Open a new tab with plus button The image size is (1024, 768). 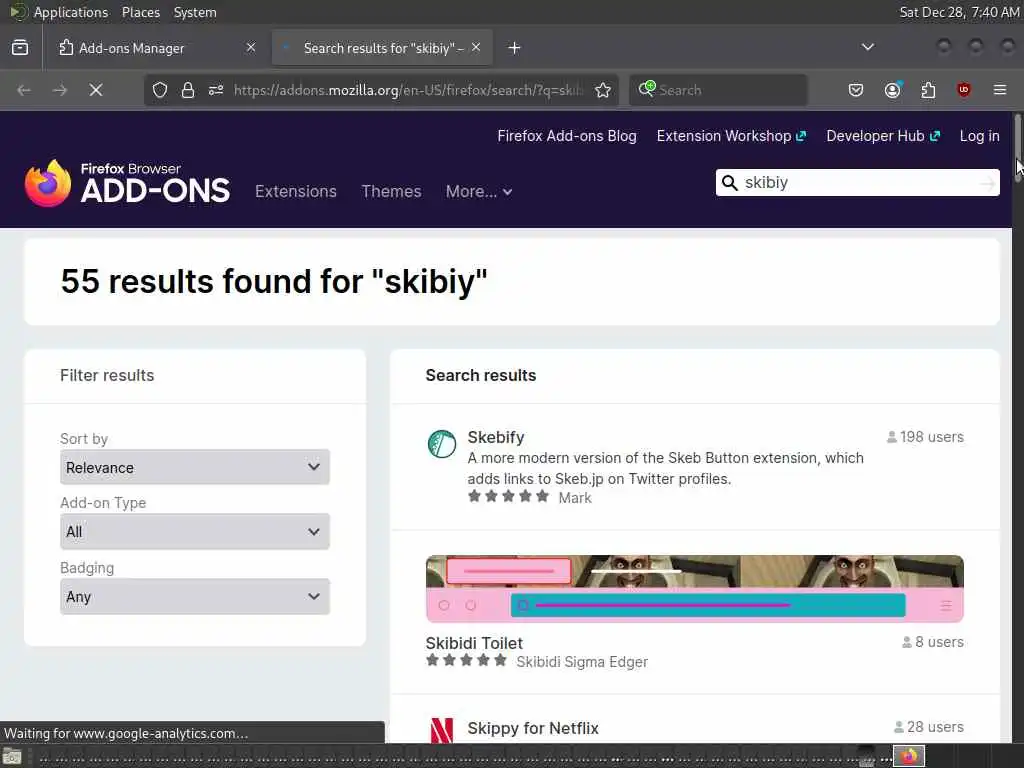pyautogui.click(x=515, y=48)
